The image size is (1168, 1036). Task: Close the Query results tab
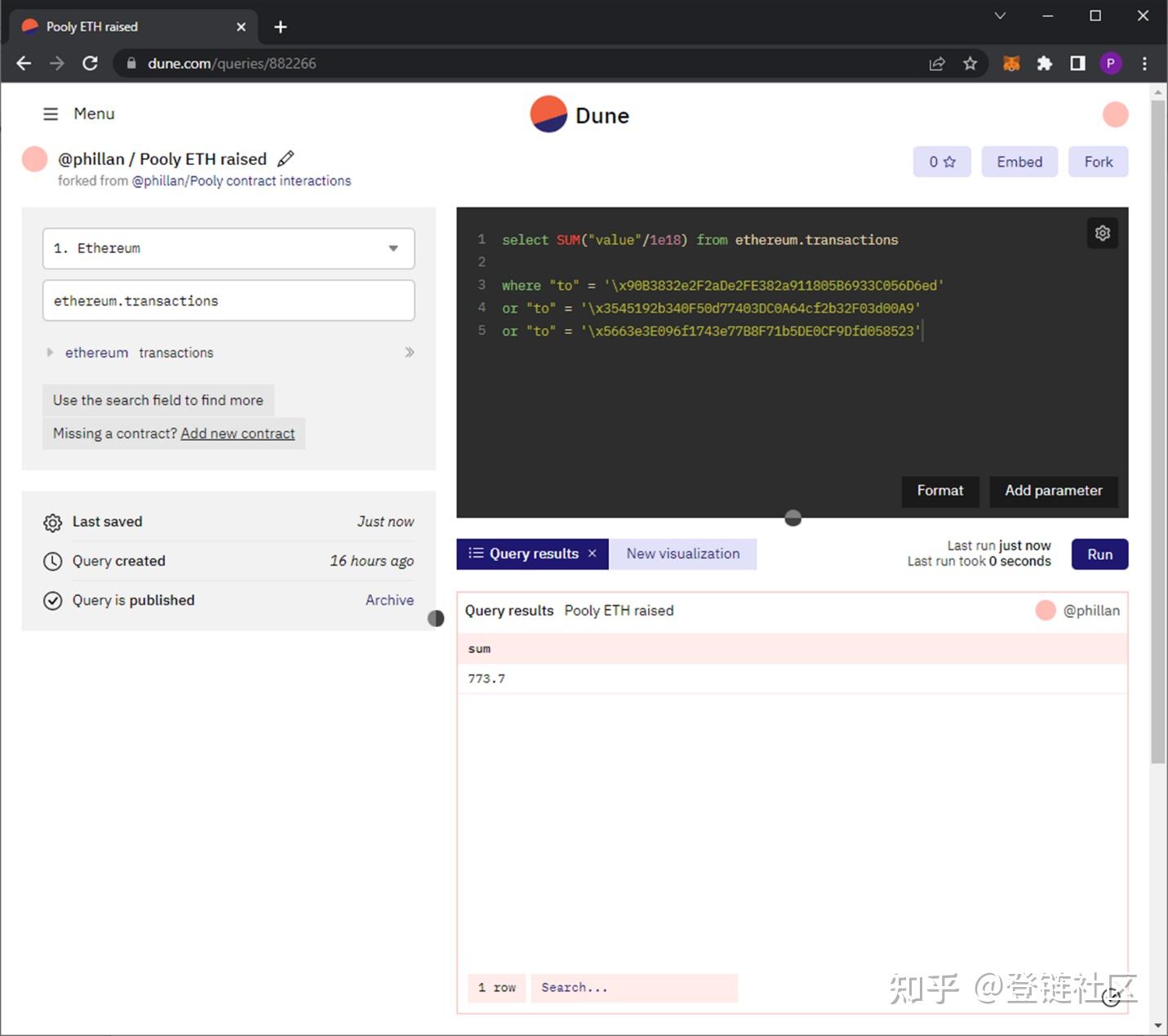point(593,554)
